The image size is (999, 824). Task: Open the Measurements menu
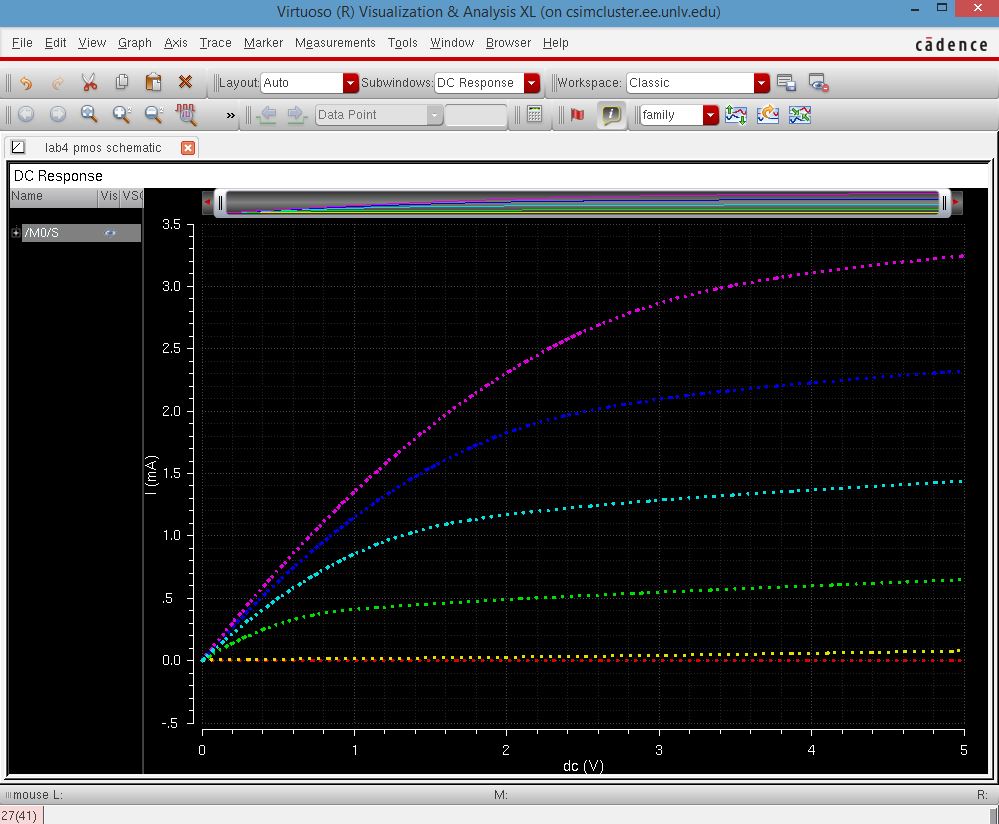point(335,43)
